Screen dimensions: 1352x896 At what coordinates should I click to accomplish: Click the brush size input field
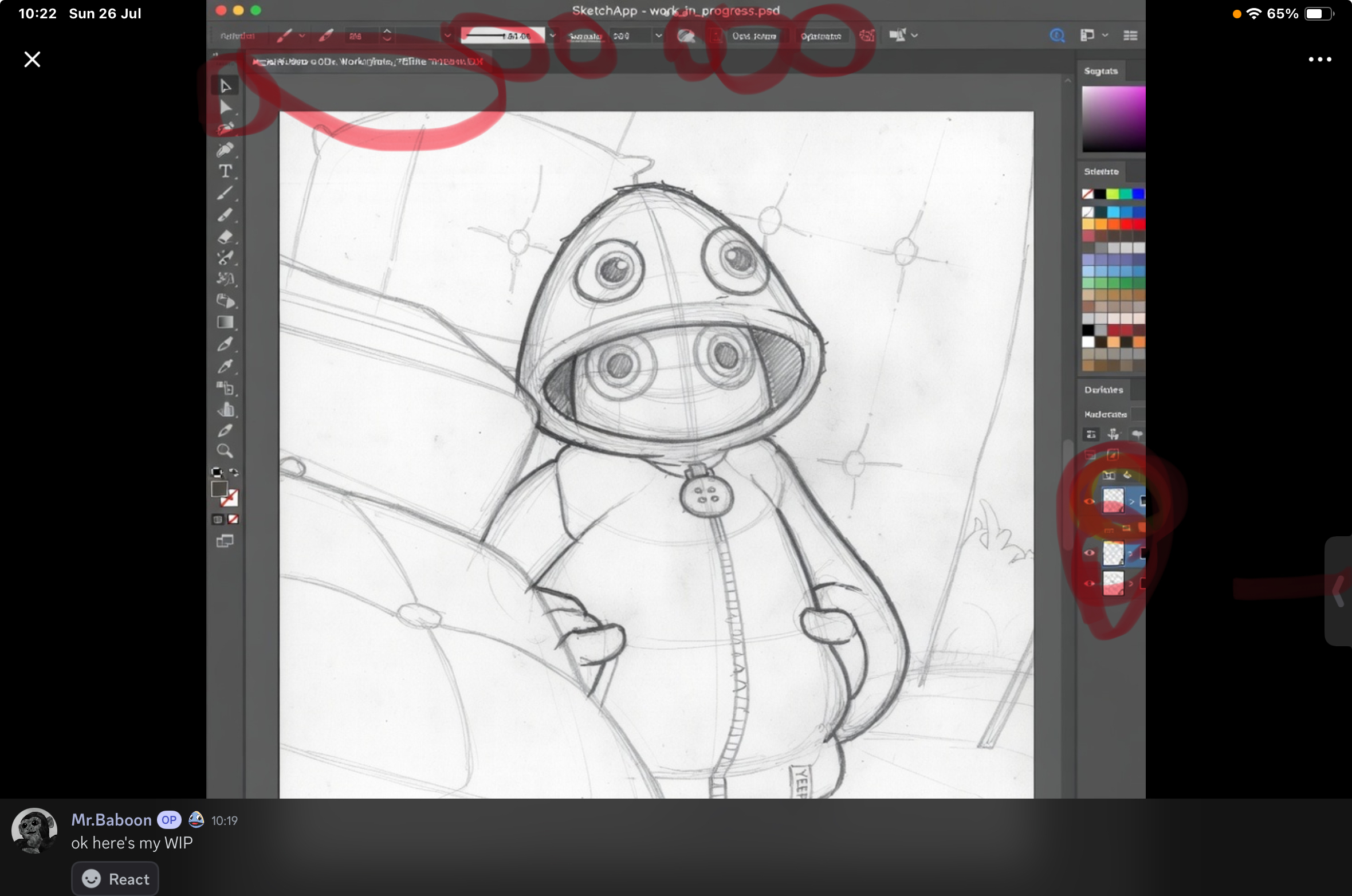361,36
